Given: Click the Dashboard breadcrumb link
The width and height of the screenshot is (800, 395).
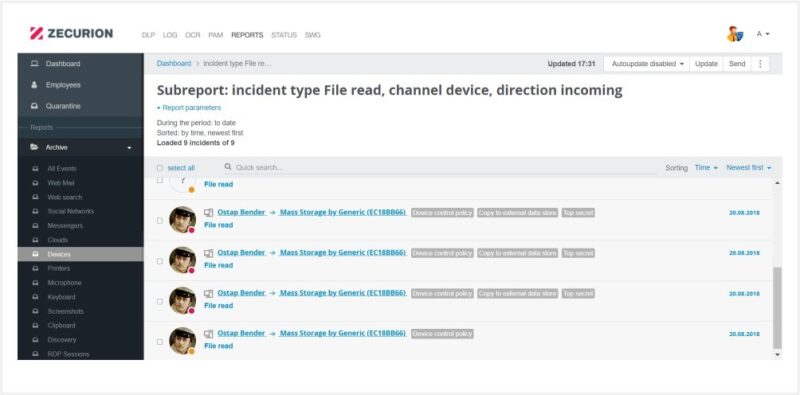Looking at the screenshot, I should click(x=173, y=64).
